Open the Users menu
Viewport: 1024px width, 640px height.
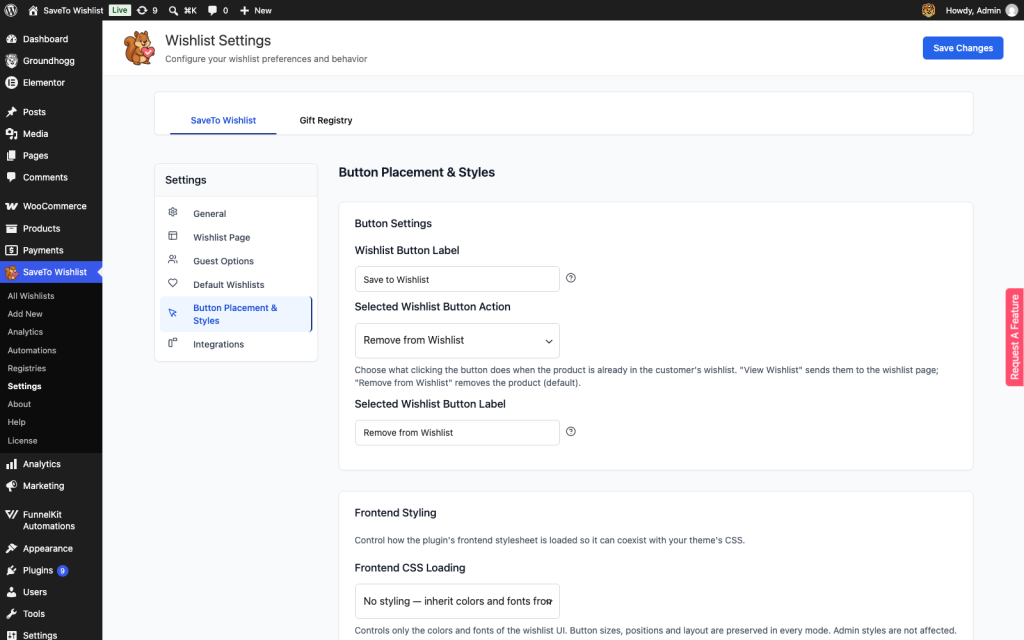(x=51, y=592)
